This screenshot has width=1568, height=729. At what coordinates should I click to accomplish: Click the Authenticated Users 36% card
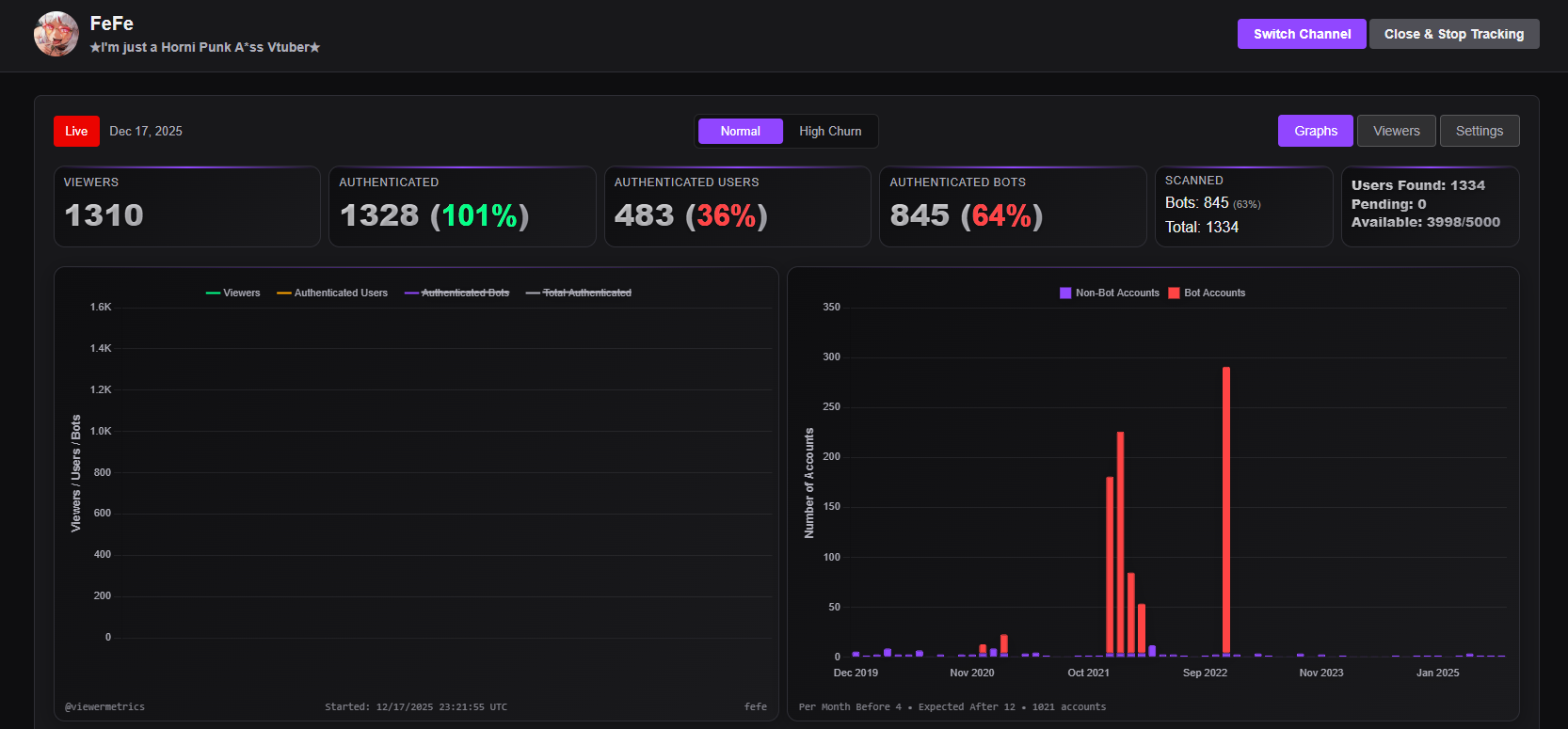pos(737,207)
